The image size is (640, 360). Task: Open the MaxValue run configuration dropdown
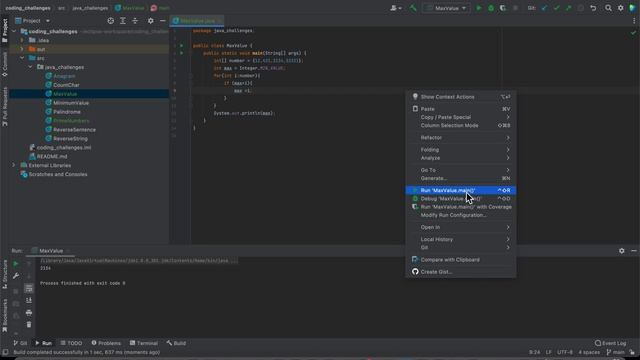pos(447,8)
